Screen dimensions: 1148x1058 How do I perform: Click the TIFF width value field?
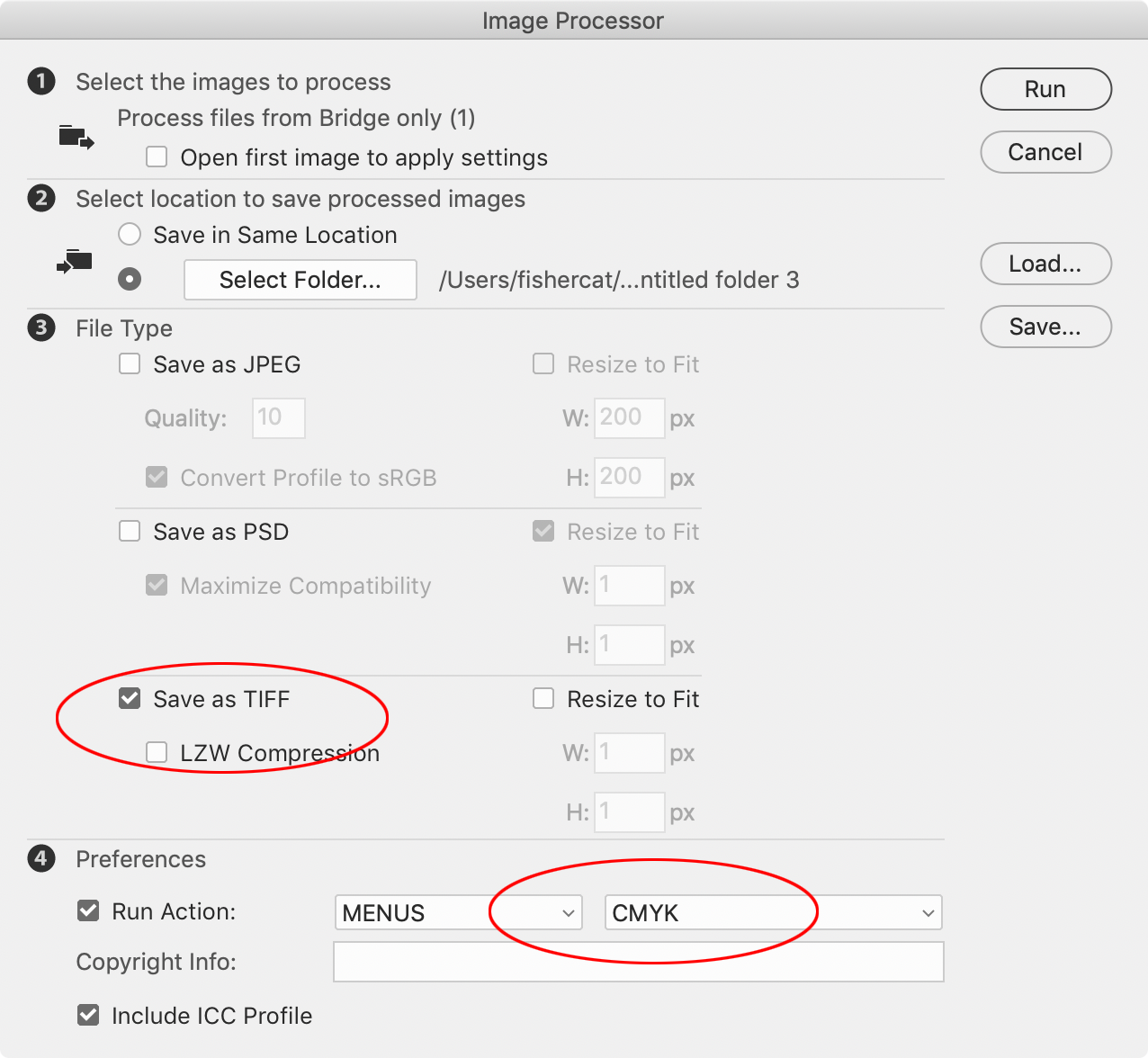(x=629, y=753)
